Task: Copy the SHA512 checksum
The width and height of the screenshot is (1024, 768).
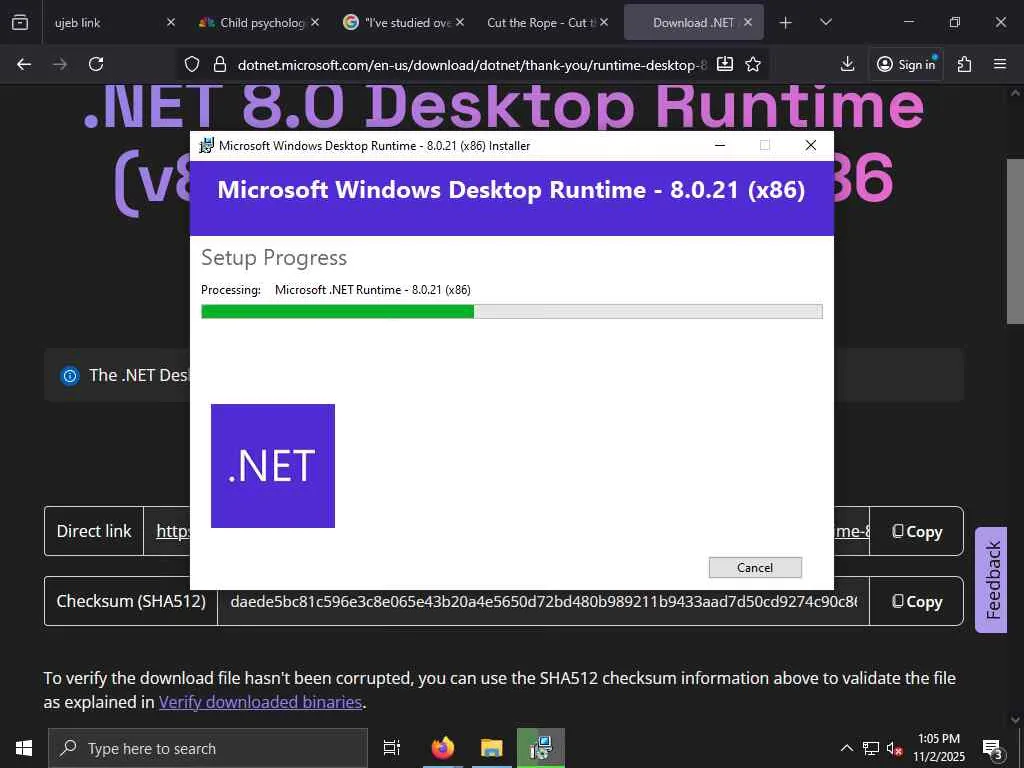Action: point(916,601)
